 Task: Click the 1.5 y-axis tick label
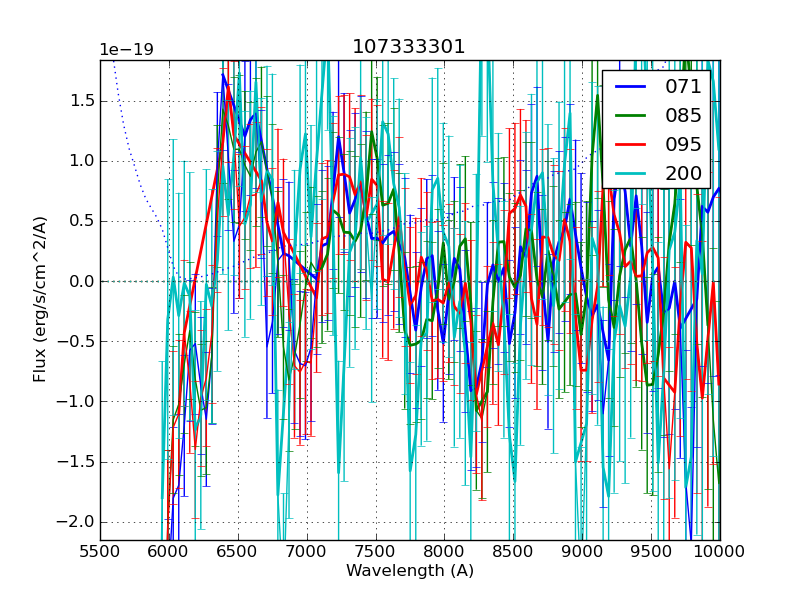pos(80,101)
